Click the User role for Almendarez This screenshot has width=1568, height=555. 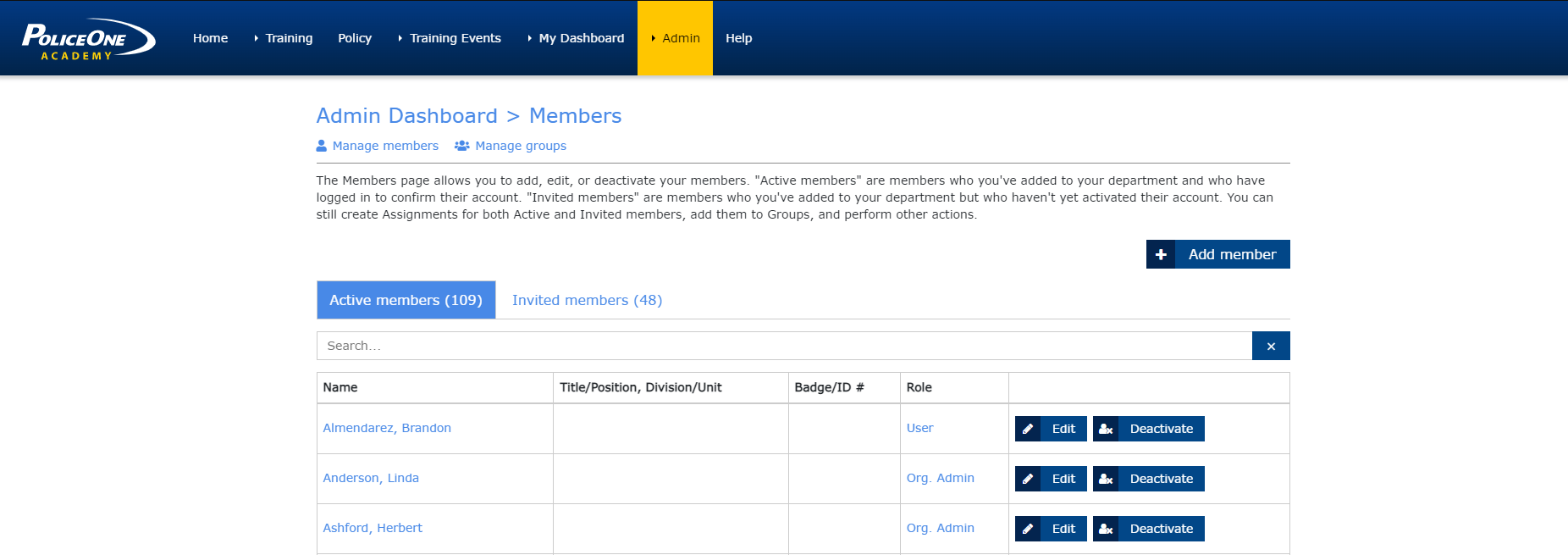pos(919,428)
